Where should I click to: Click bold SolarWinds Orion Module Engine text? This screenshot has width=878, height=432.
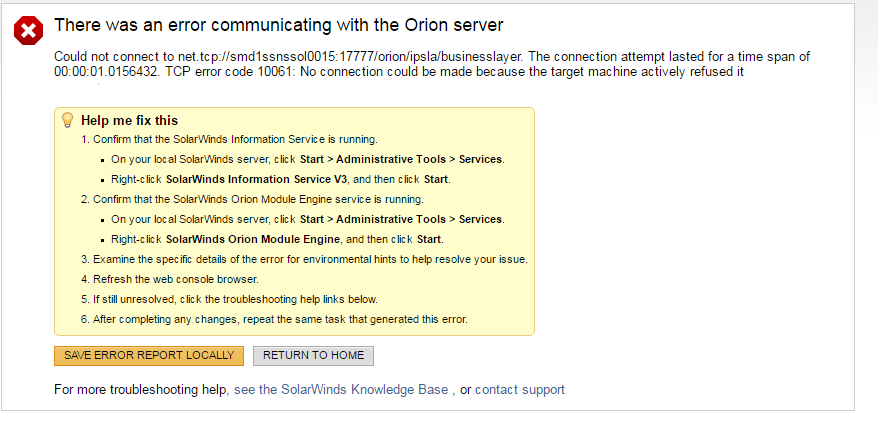point(254,239)
